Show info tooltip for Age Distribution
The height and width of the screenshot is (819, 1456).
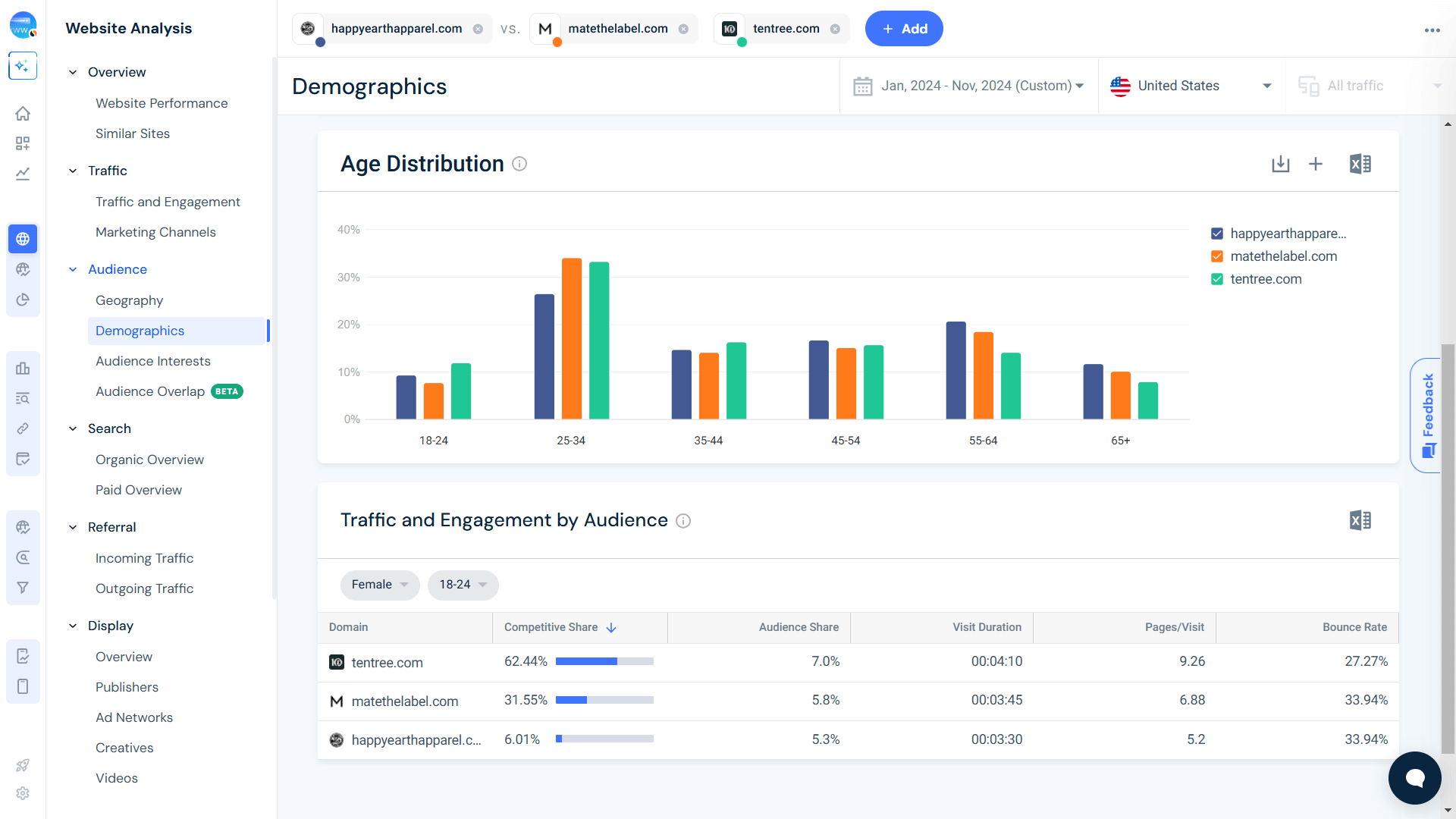point(519,164)
